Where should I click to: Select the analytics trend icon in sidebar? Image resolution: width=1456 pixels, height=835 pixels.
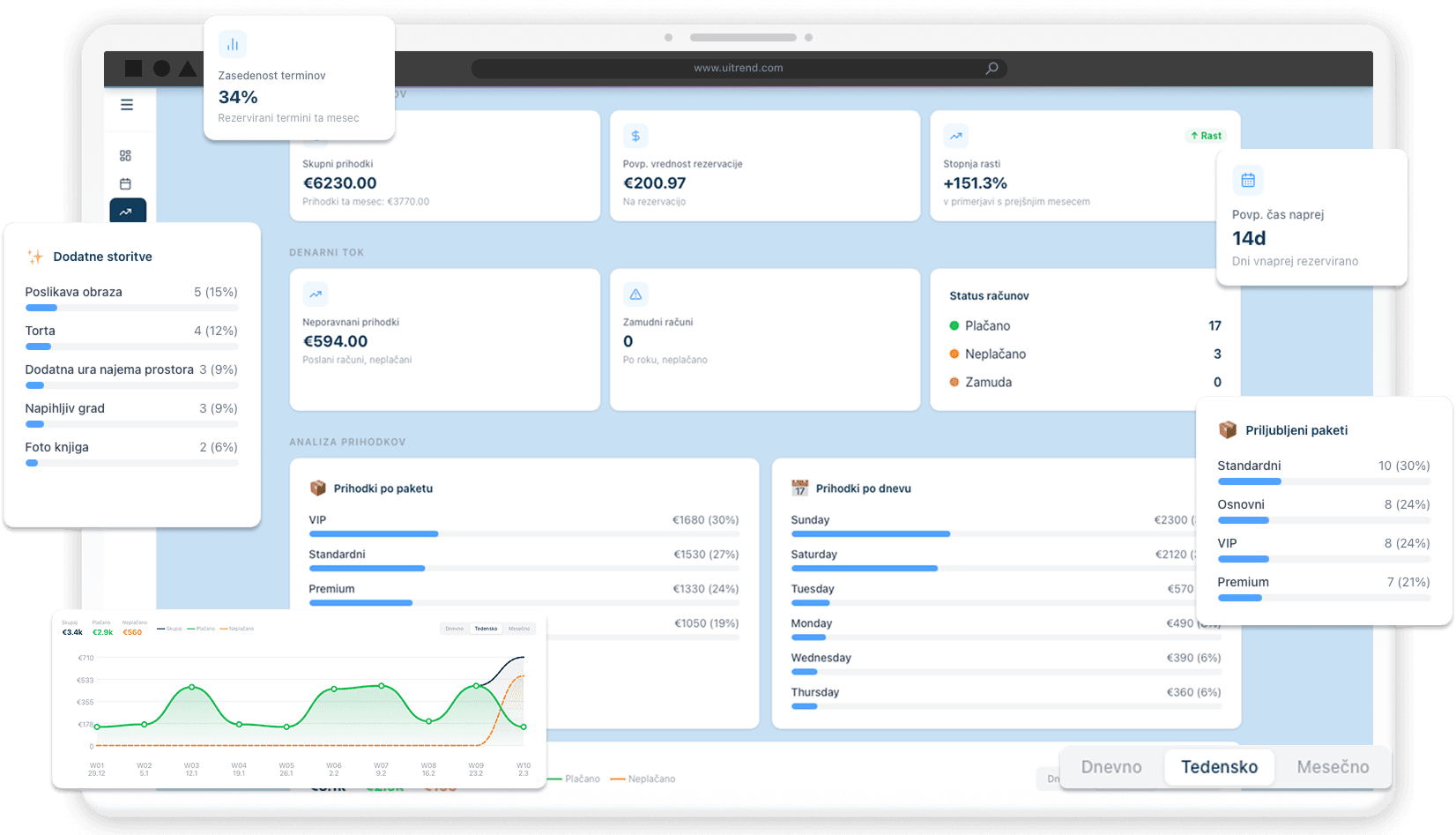[x=126, y=212]
